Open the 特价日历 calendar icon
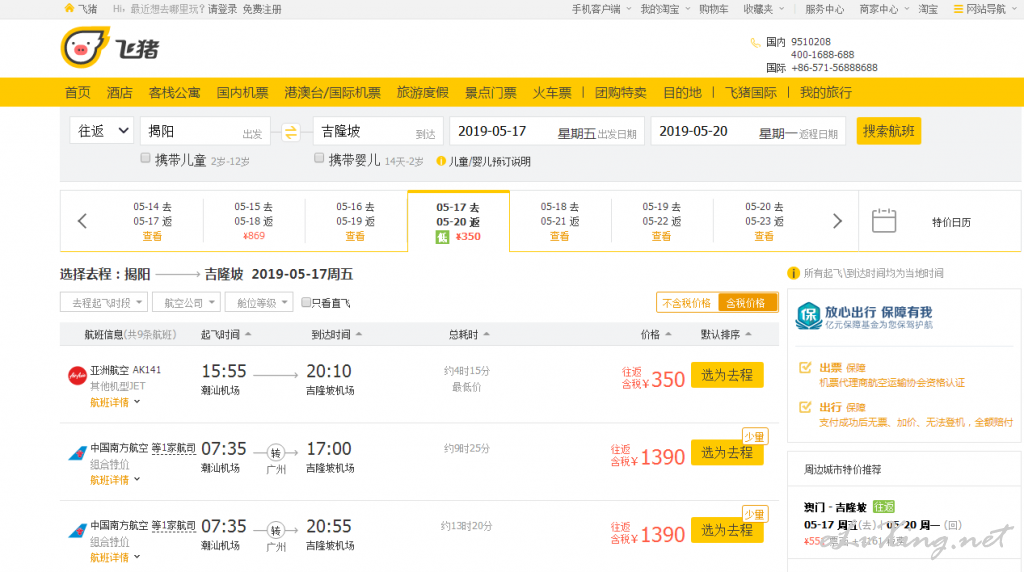Screen dimensions: 1024x572 click(x=884, y=221)
